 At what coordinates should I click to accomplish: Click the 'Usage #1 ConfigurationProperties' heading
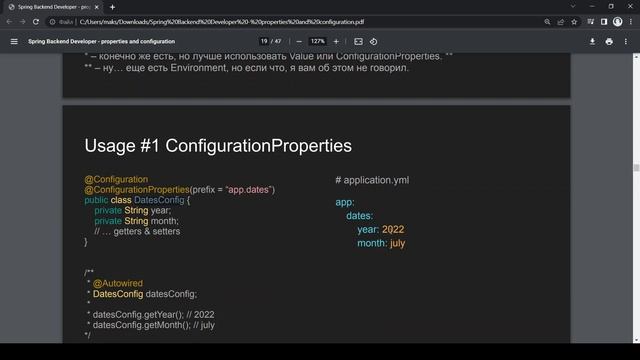click(x=218, y=146)
